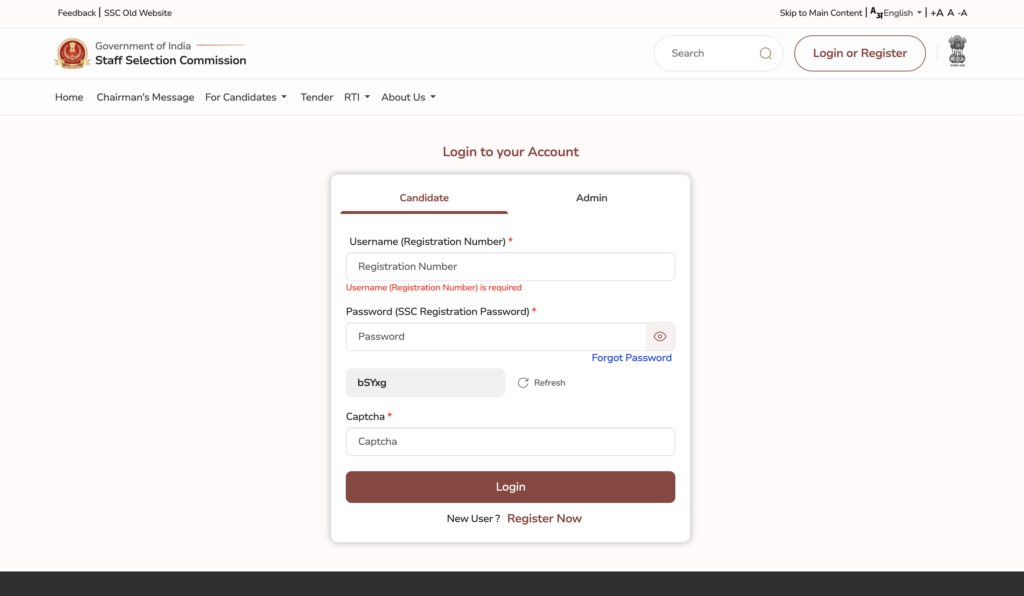Click the language translation icon near English

click(875, 12)
